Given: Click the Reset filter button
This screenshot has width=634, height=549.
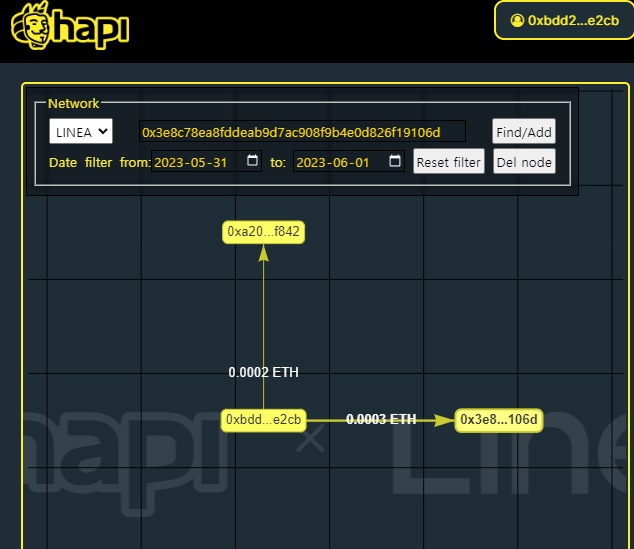Looking at the screenshot, I should [449, 161].
